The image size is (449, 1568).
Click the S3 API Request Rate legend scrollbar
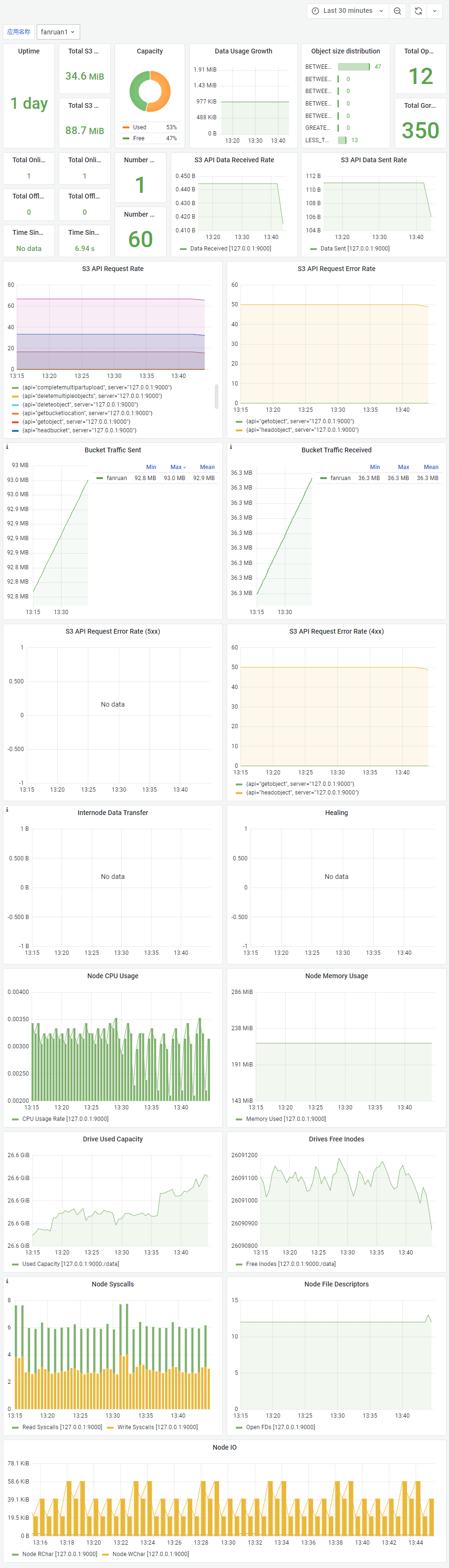point(217,396)
